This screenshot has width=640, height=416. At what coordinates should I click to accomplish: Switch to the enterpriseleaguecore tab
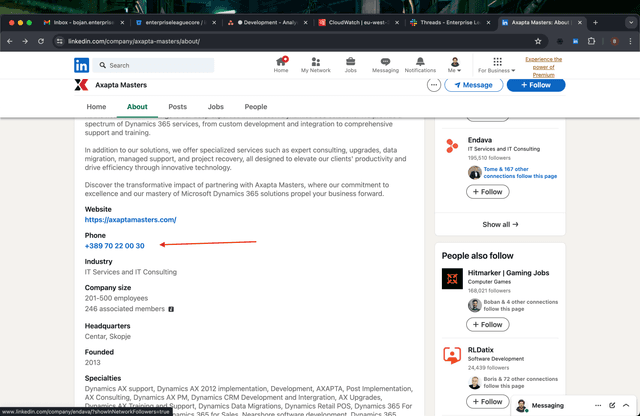(x=176, y=22)
